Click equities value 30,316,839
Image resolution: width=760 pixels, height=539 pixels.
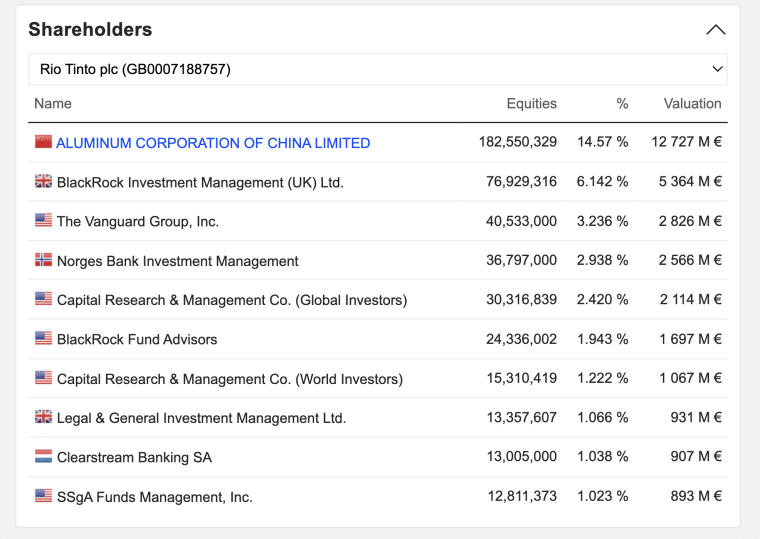[522, 300]
